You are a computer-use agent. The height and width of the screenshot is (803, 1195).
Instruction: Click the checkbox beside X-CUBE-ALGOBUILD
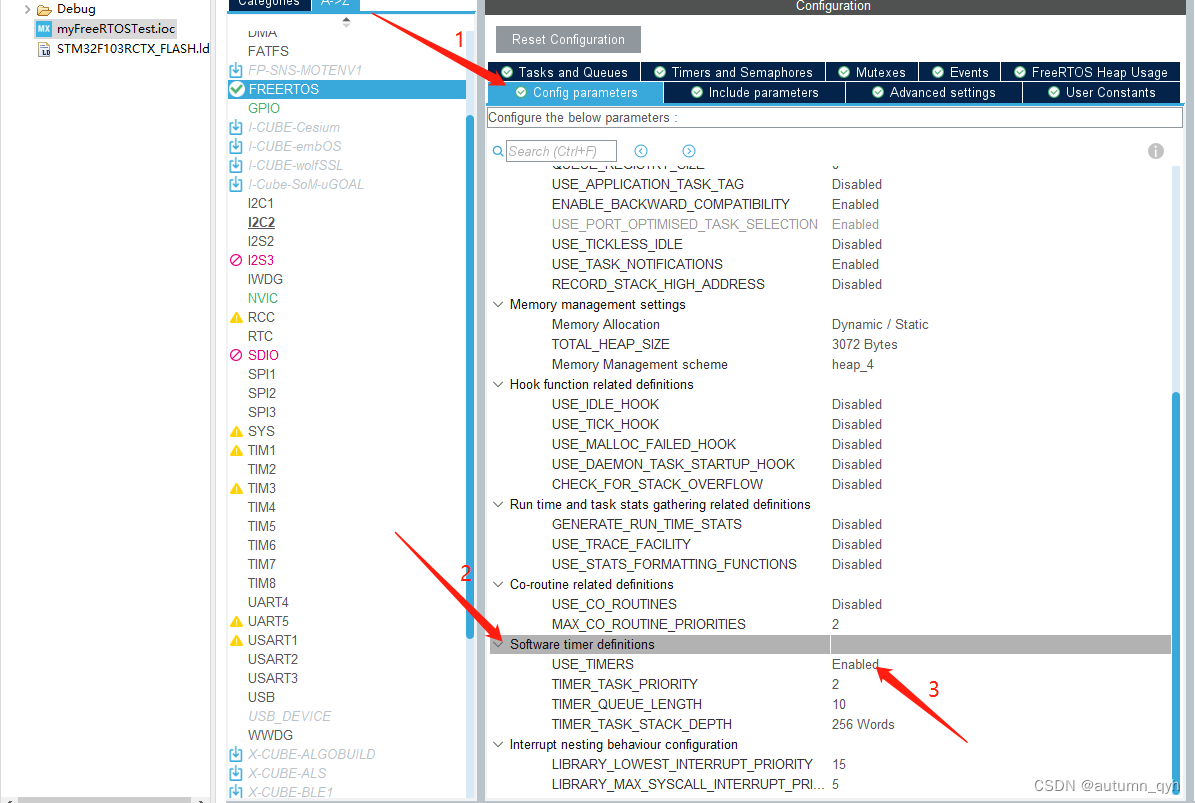coord(237,753)
